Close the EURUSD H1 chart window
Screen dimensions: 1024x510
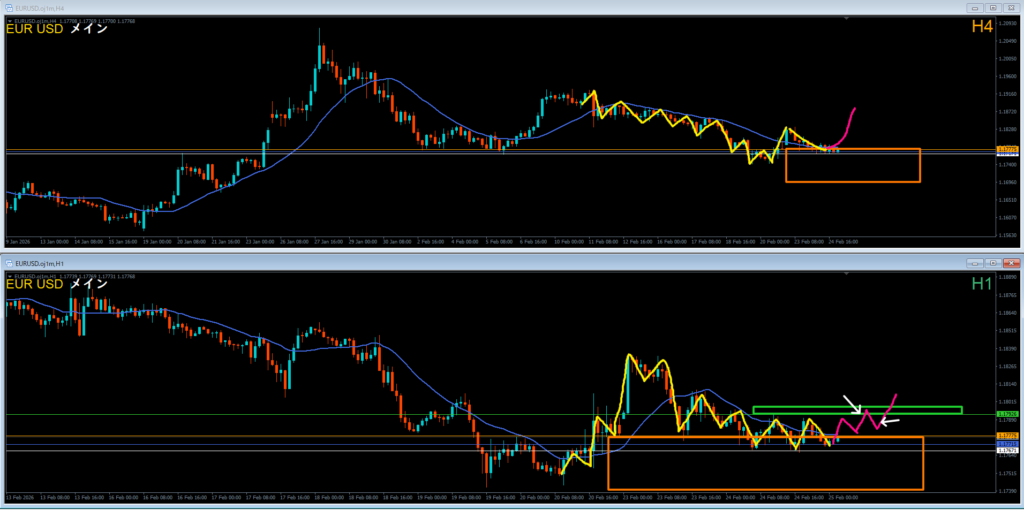tap(1010, 263)
